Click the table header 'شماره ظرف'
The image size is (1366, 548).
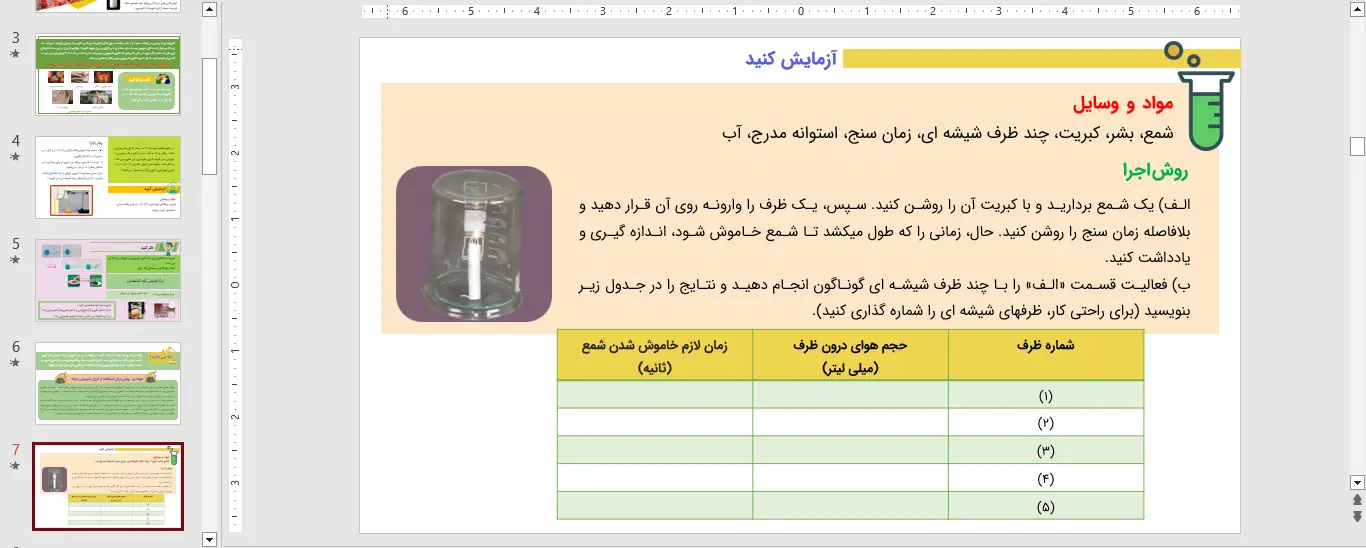(1046, 346)
